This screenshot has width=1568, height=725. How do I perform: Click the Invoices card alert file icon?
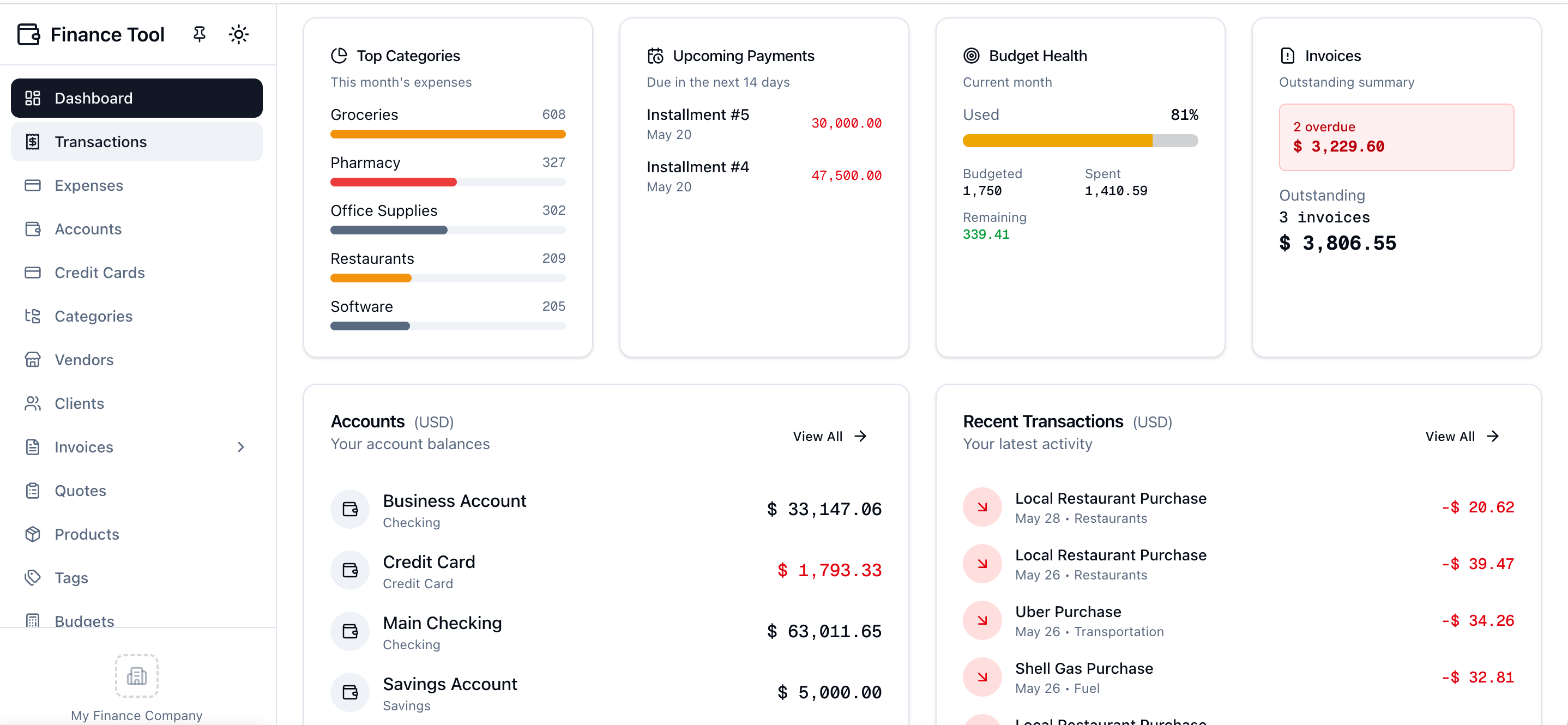point(1287,56)
